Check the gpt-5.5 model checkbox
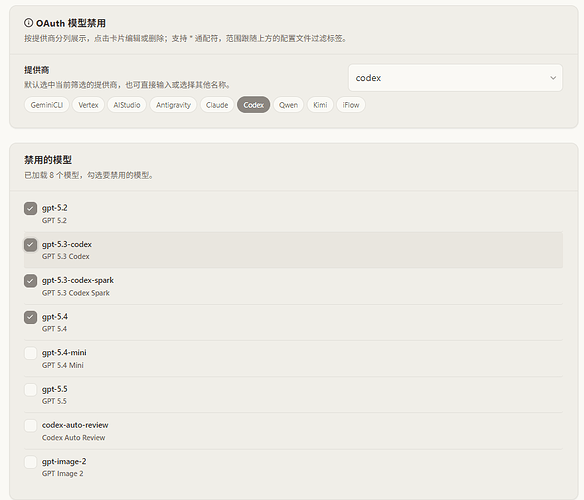This screenshot has height=500, width=584. pos(31,390)
